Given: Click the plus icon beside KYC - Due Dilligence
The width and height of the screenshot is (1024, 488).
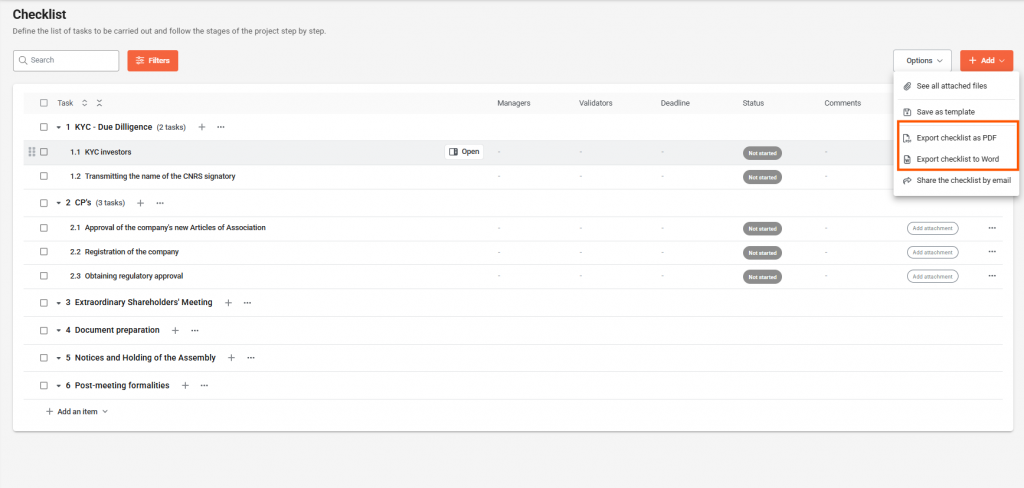Looking at the screenshot, I should click(x=202, y=127).
